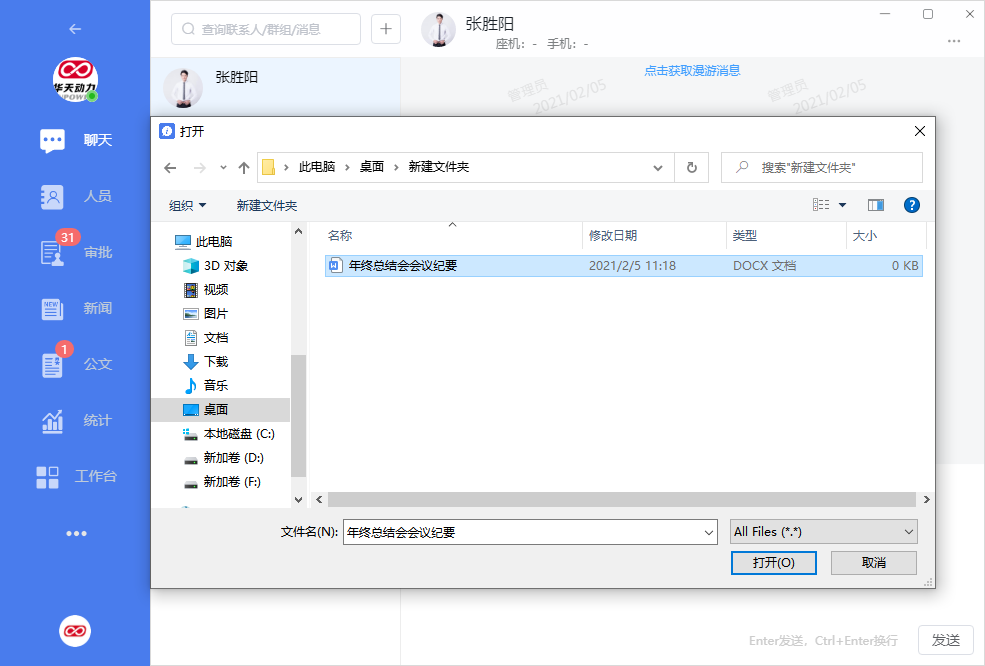Open the 聊天 chat section
This screenshot has height=666, width=985.
point(75,140)
